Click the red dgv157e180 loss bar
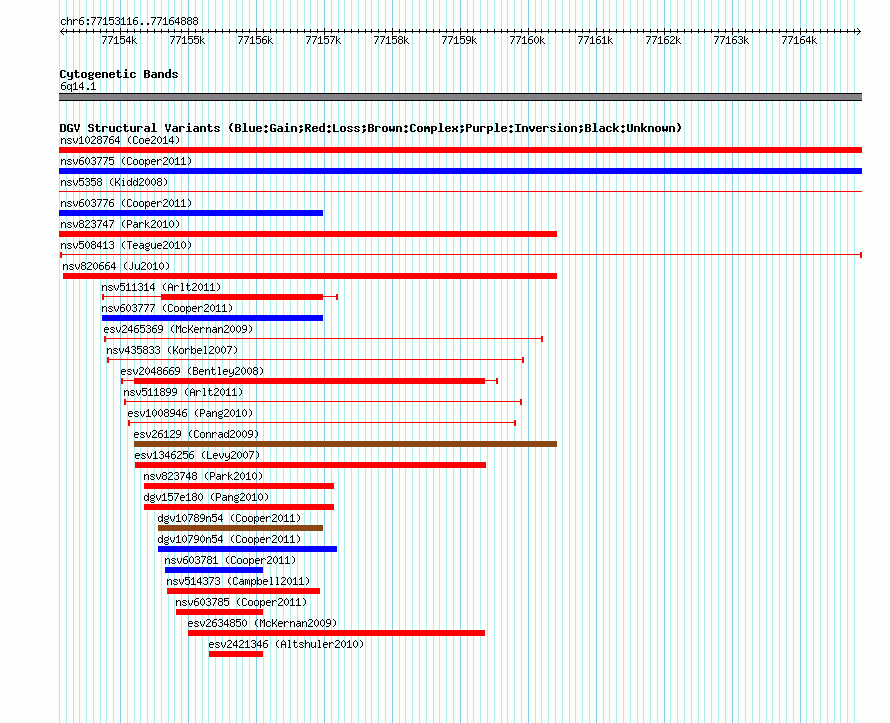Screen dimensions: 890x723 click(239, 507)
